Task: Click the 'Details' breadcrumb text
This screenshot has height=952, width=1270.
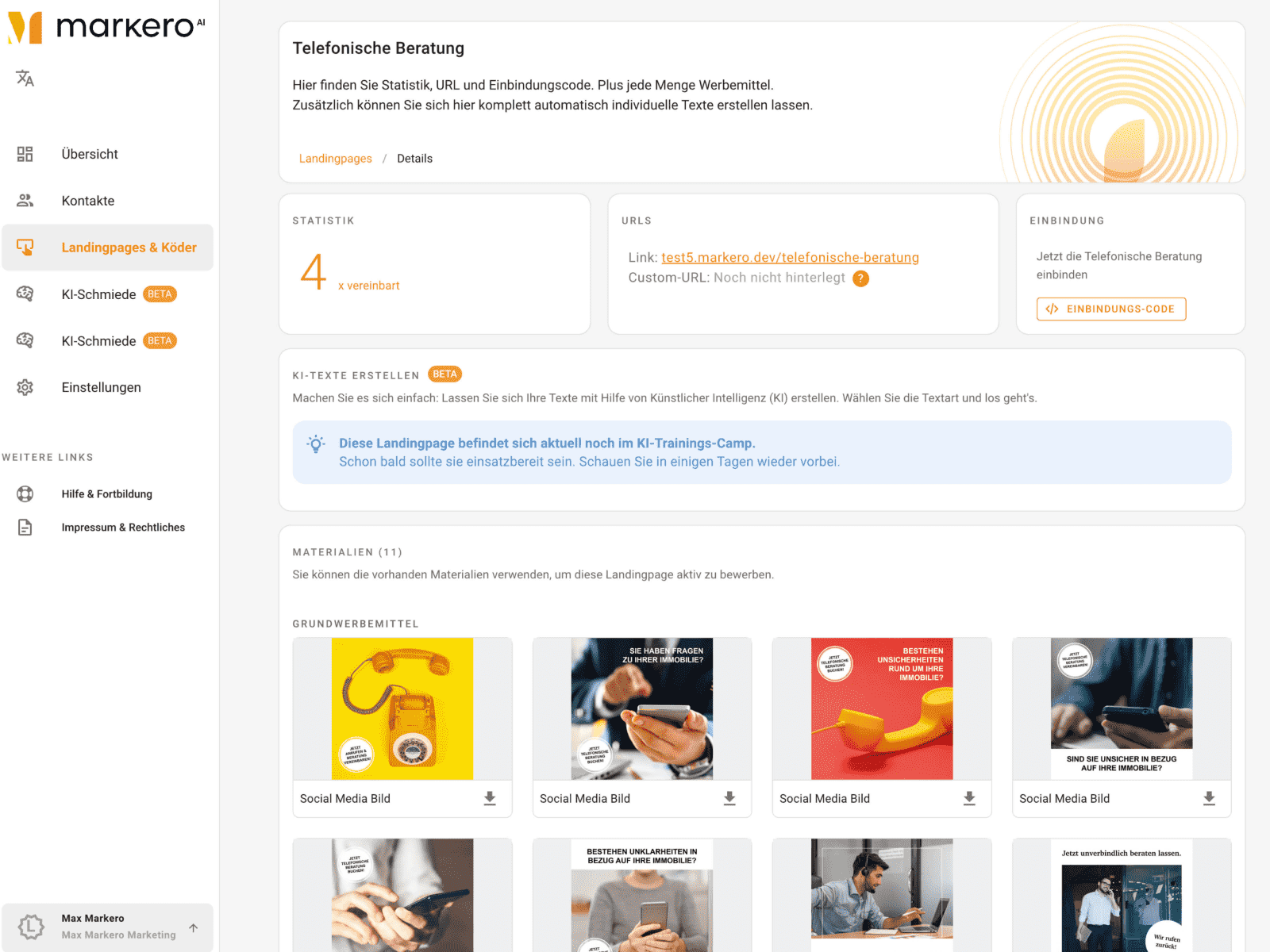Action: 414,159
